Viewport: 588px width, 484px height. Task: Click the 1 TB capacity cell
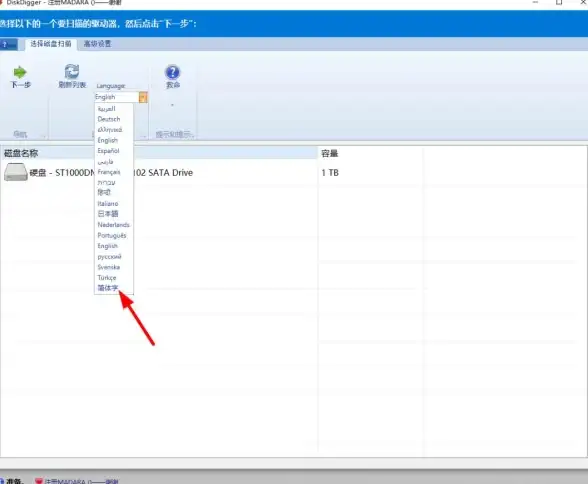[330, 172]
